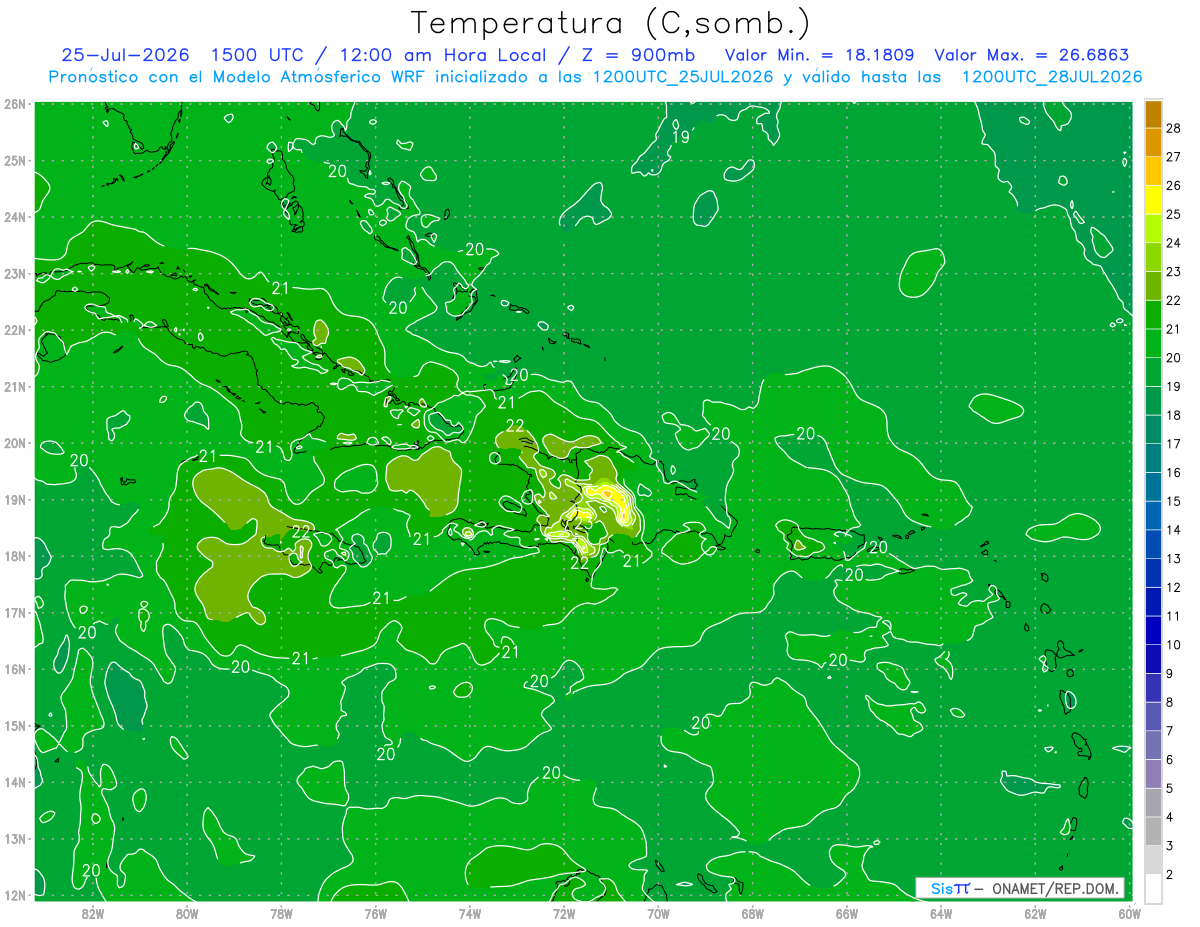Click latitude axis label 17N
The width and height of the screenshot is (1200, 927).
tap(15, 612)
